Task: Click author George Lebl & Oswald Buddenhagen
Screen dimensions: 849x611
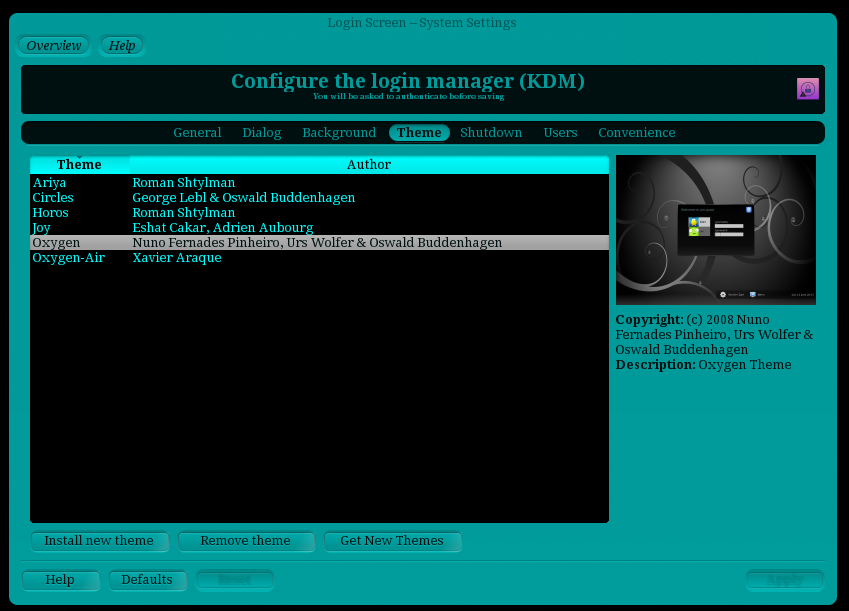Action: 244,198
